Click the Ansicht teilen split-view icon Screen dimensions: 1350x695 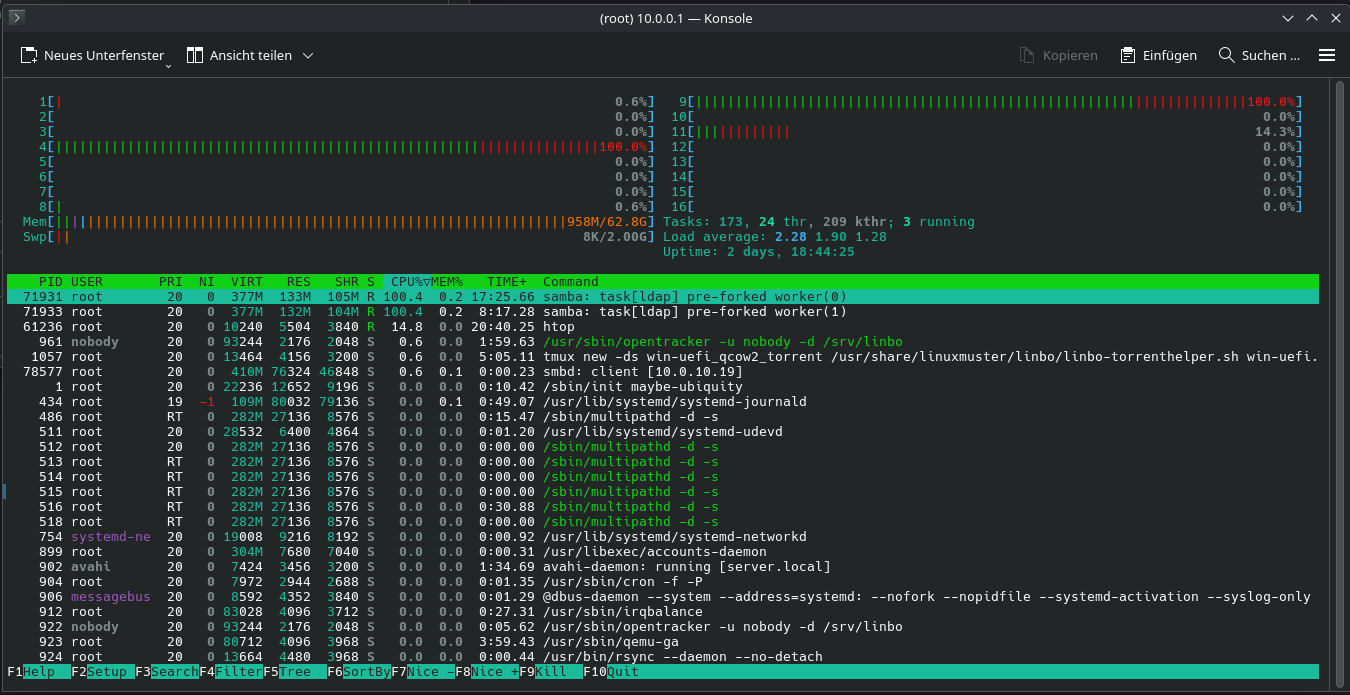tap(195, 56)
